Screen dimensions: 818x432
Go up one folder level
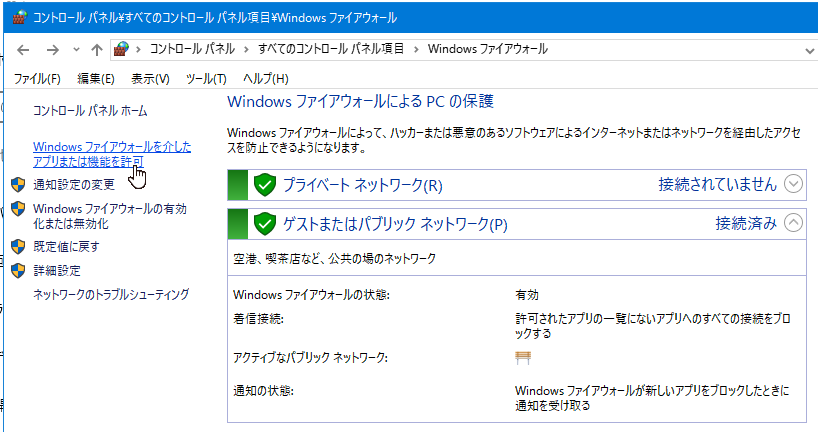pos(97,50)
